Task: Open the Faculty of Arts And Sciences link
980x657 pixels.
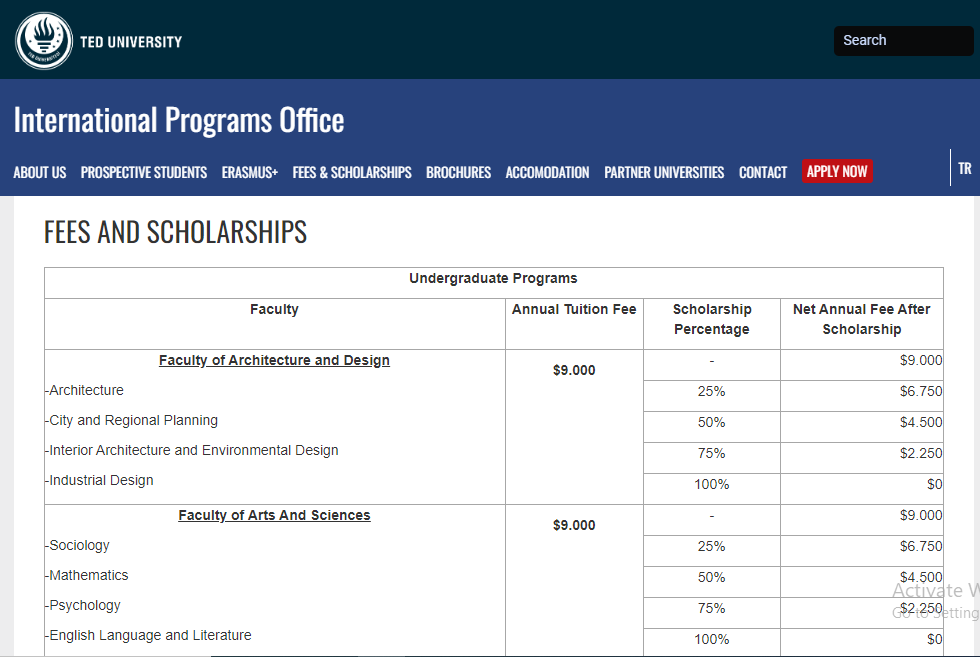Action: [x=274, y=515]
